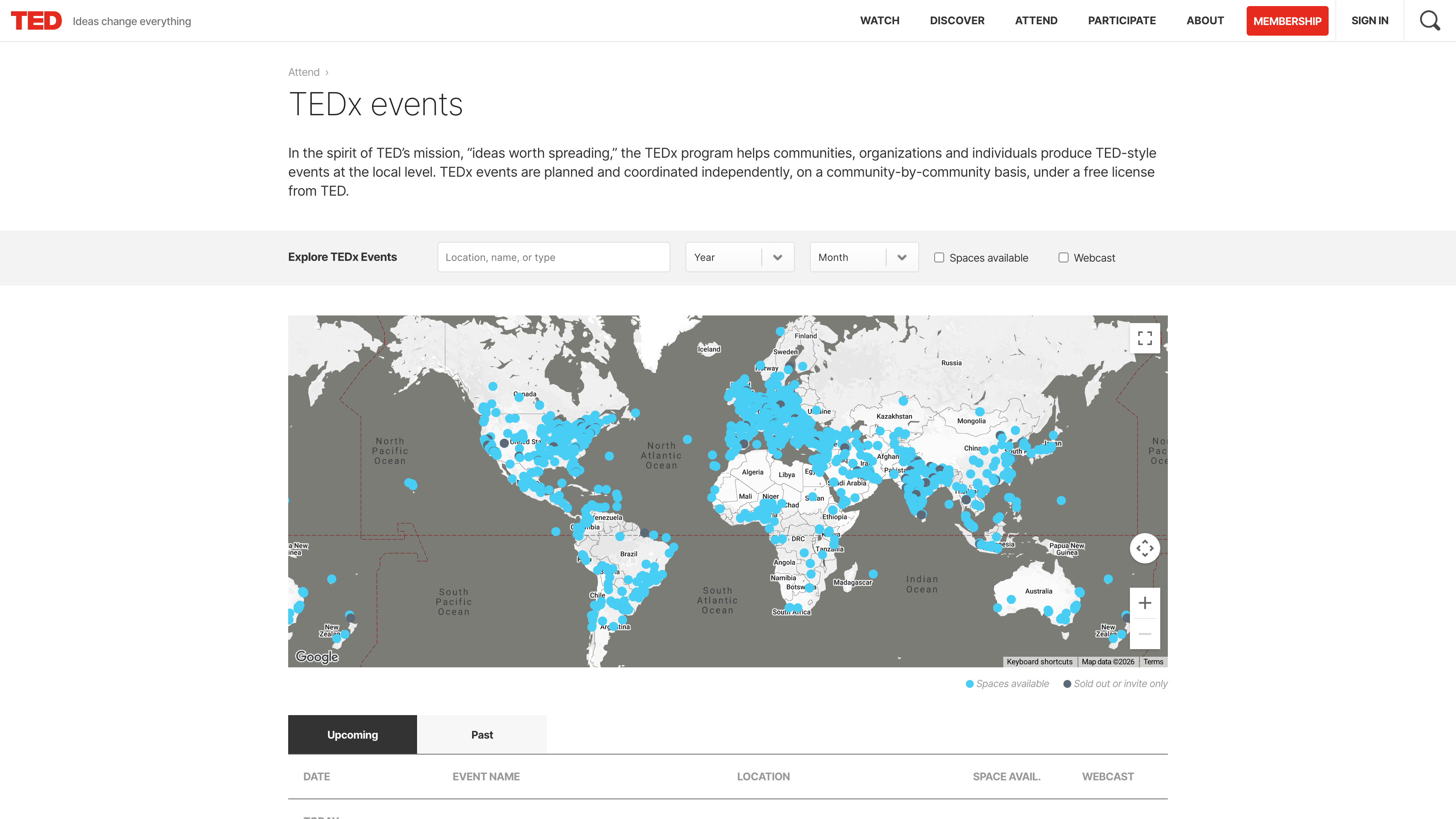Image resolution: width=1456 pixels, height=819 pixels.
Task: Click the event dot near Madagascar
Action: click(x=873, y=574)
